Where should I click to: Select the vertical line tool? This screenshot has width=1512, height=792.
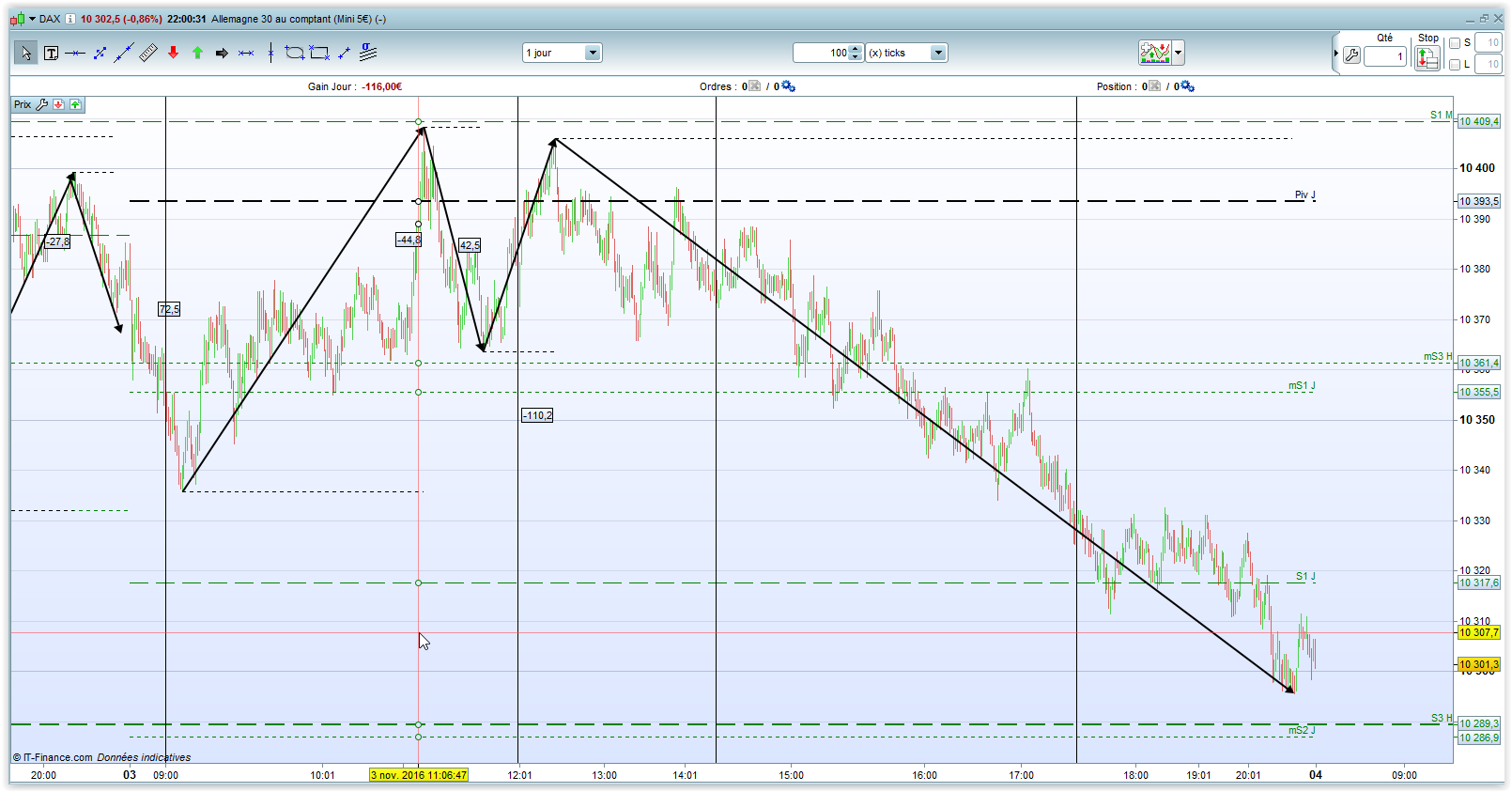pyautogui.click(x=270, y=54)
